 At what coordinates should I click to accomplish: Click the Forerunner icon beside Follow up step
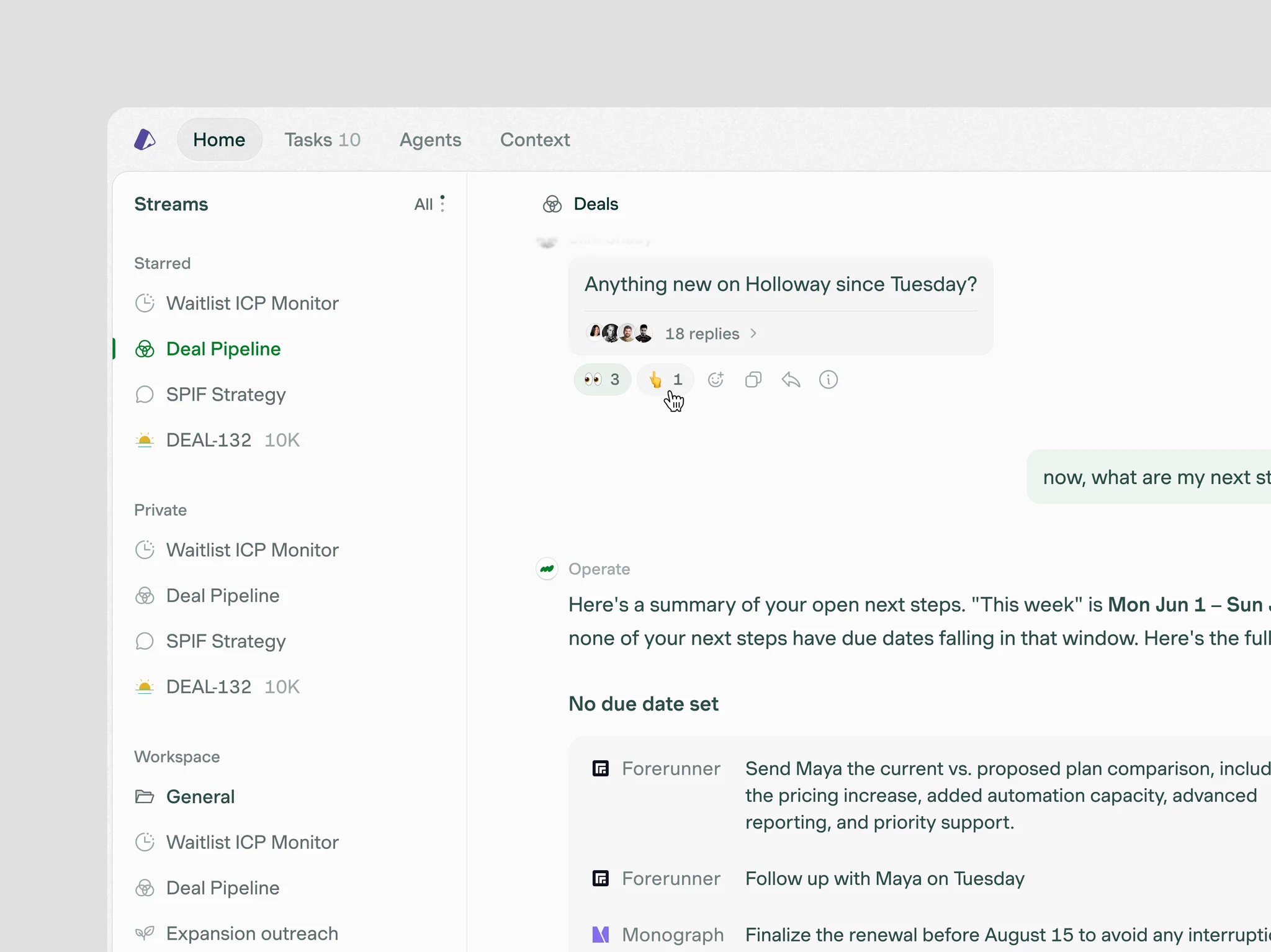click(x=601, y=878)
